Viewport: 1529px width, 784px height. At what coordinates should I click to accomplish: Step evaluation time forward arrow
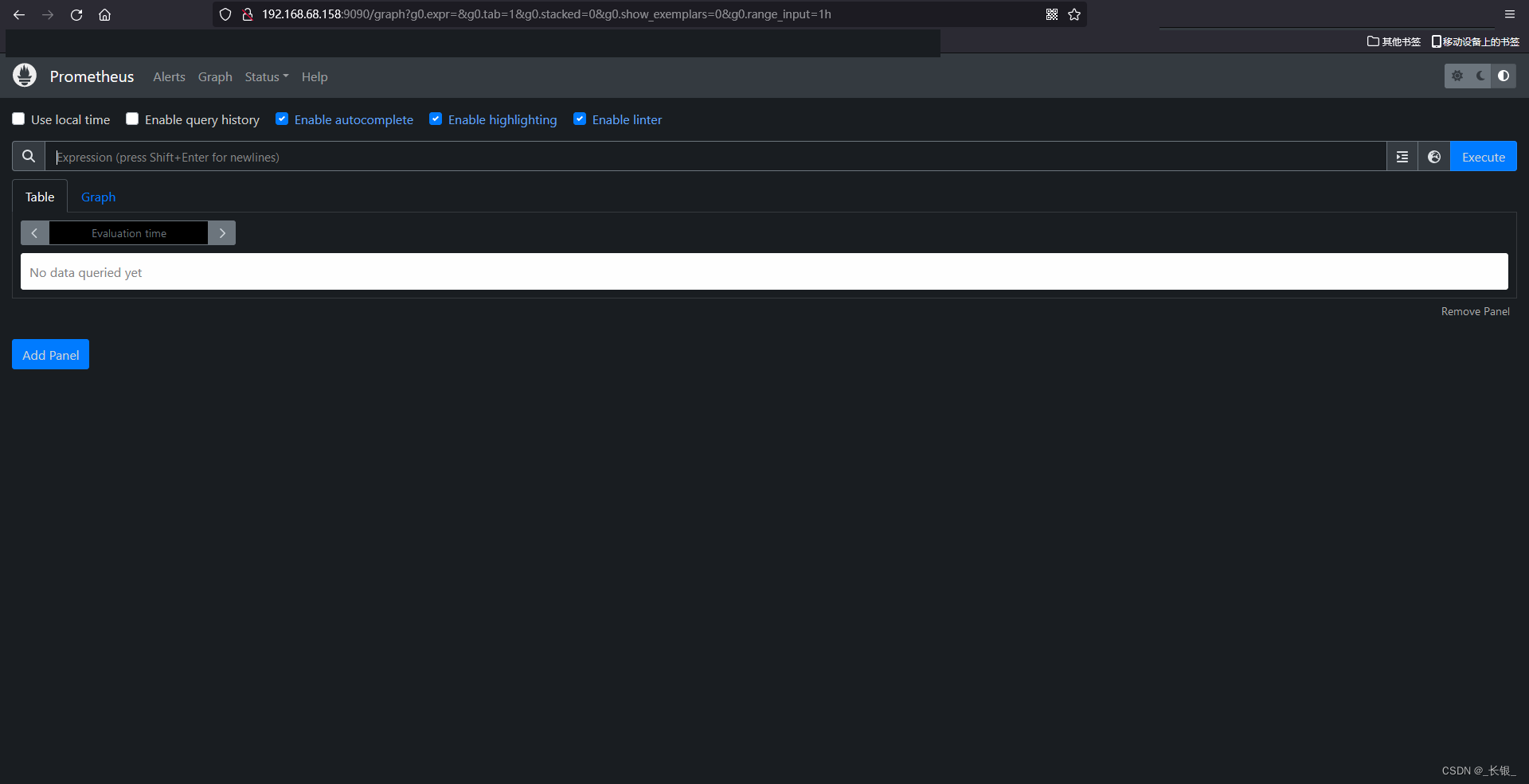tap(222, 233)
